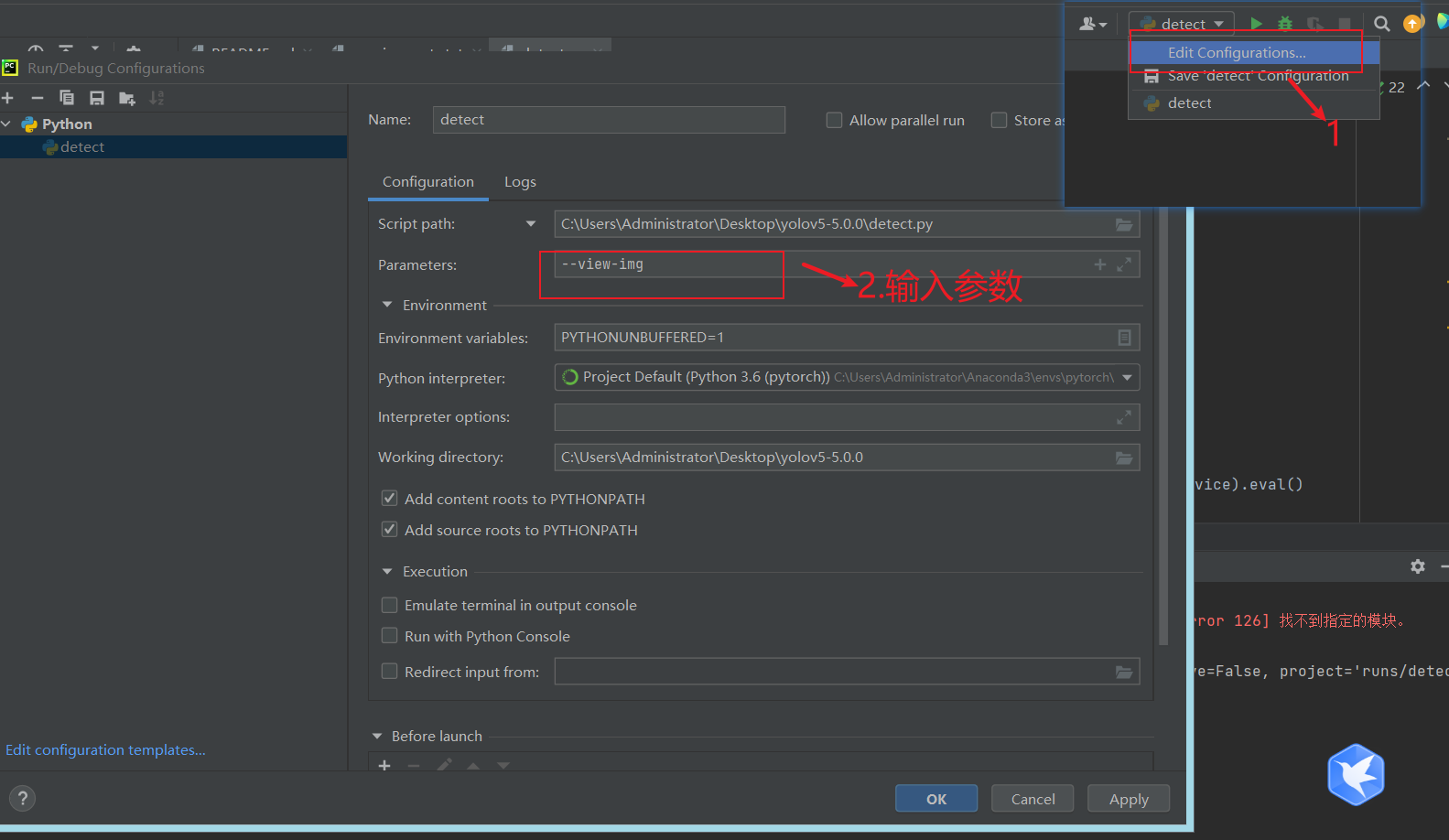The width and height of the screenshot is (1449, 840).
Task: Enable Emulate terminal in output console
Action: point(389,605)
